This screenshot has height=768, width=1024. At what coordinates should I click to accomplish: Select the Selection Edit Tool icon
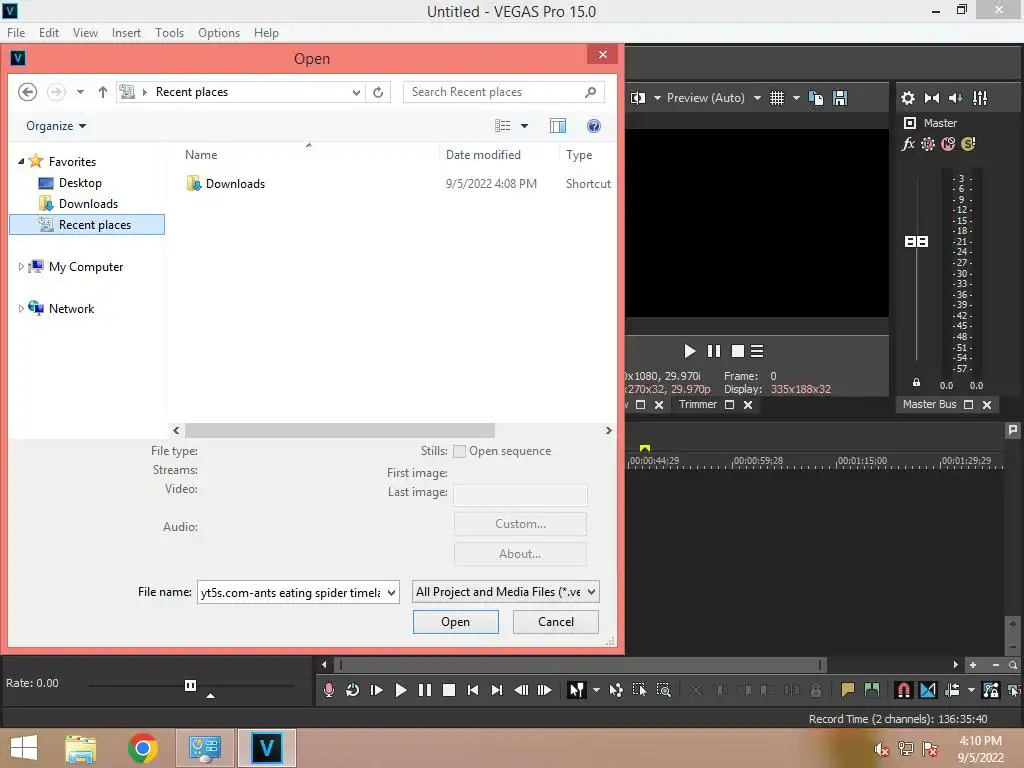pyautogui.click(x=639, y=690)
